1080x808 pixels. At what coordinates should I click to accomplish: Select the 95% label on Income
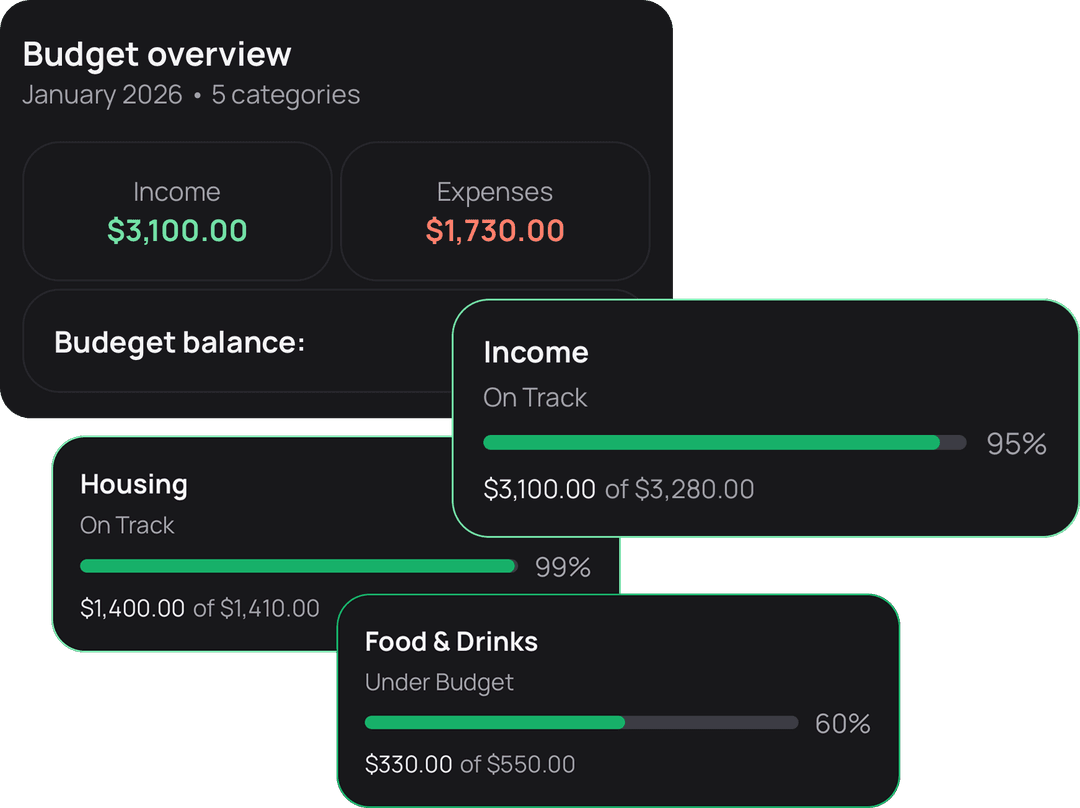point(1016,444)
